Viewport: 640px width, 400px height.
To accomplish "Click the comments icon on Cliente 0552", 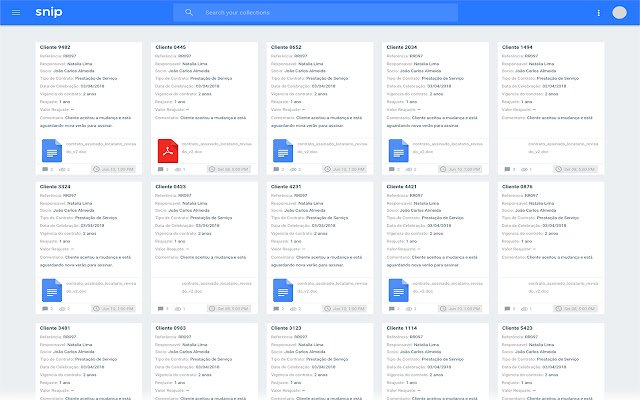I will pos(276,169).
